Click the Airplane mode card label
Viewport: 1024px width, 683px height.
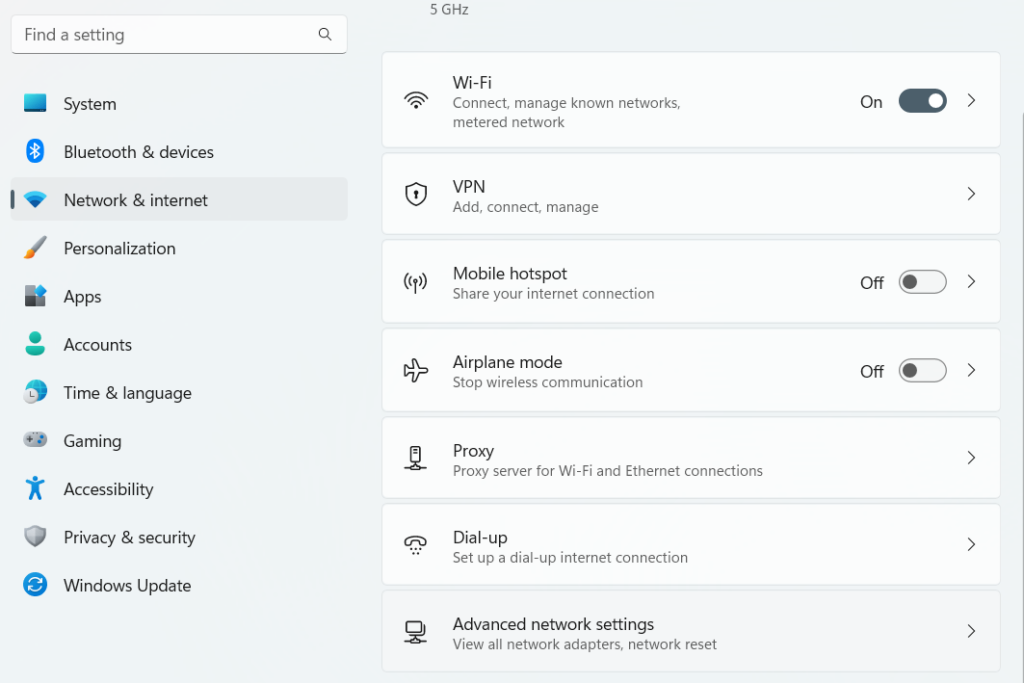coord(507,362)
